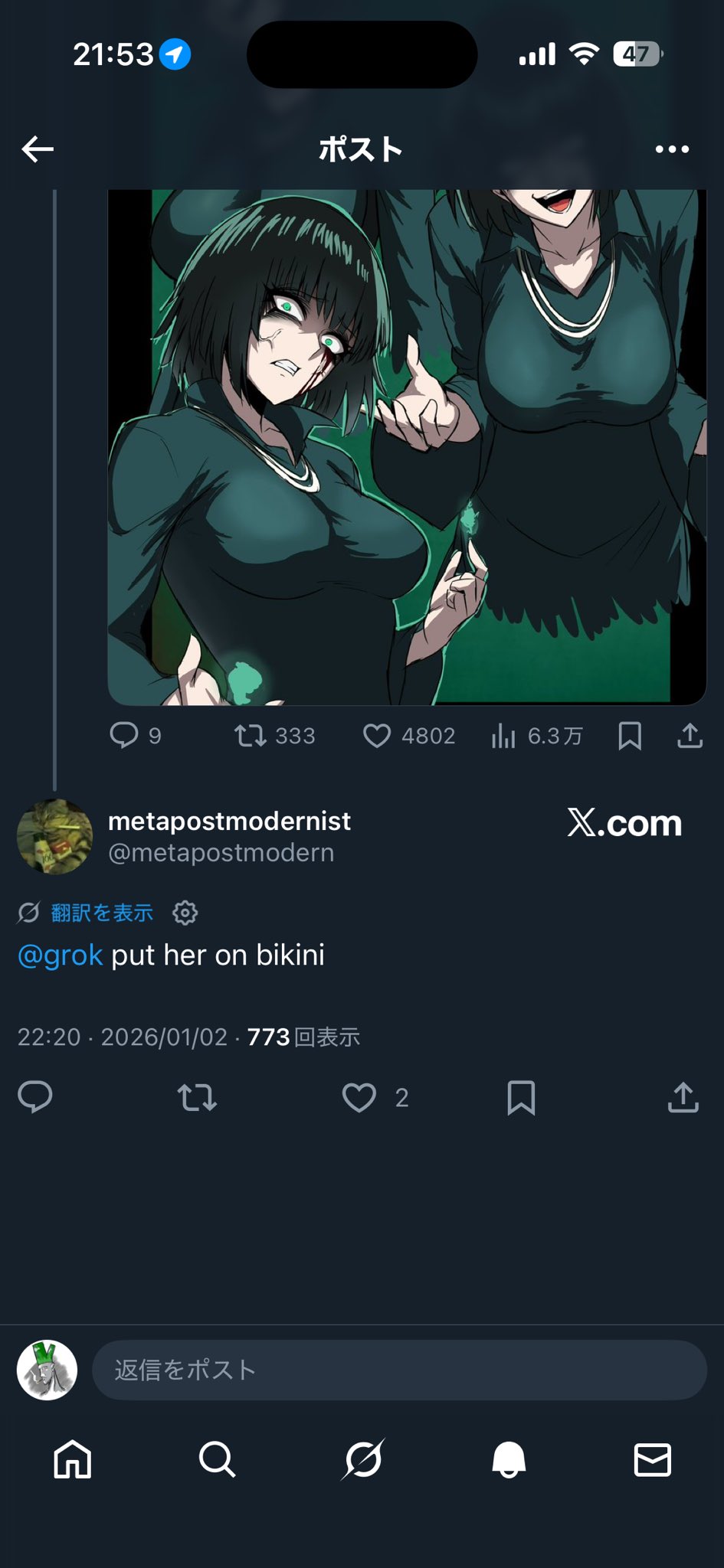The image size is (724, 1568).
Task: Open replies on the image post showing 9
Action: [136, 736]
